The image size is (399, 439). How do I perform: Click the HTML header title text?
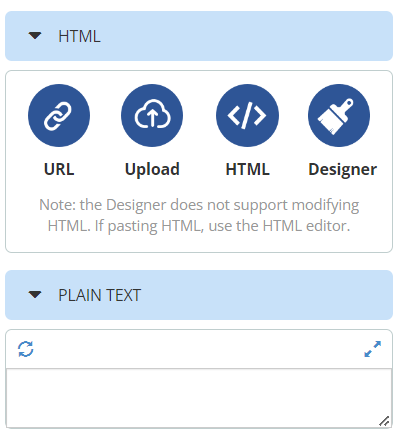pyautogui.click(x=79, y=36)
